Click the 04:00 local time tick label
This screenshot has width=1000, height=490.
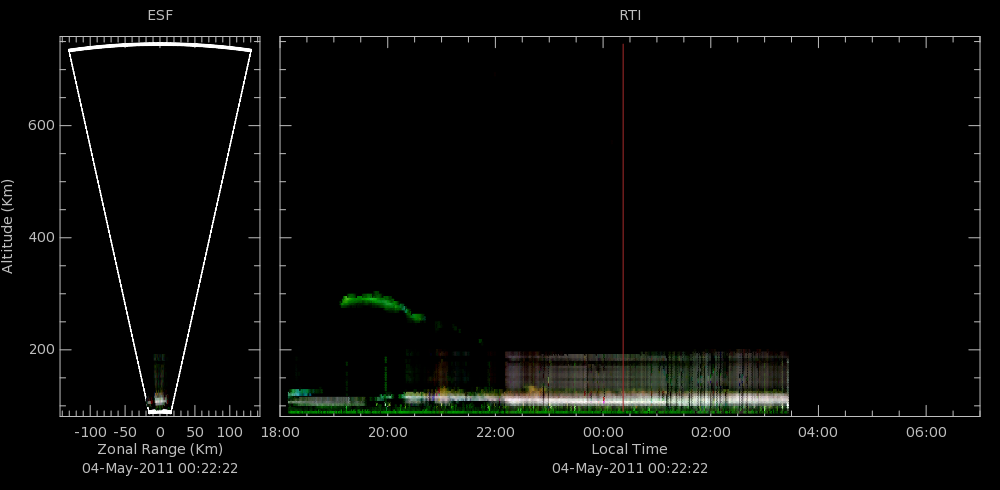click(818, 433)
